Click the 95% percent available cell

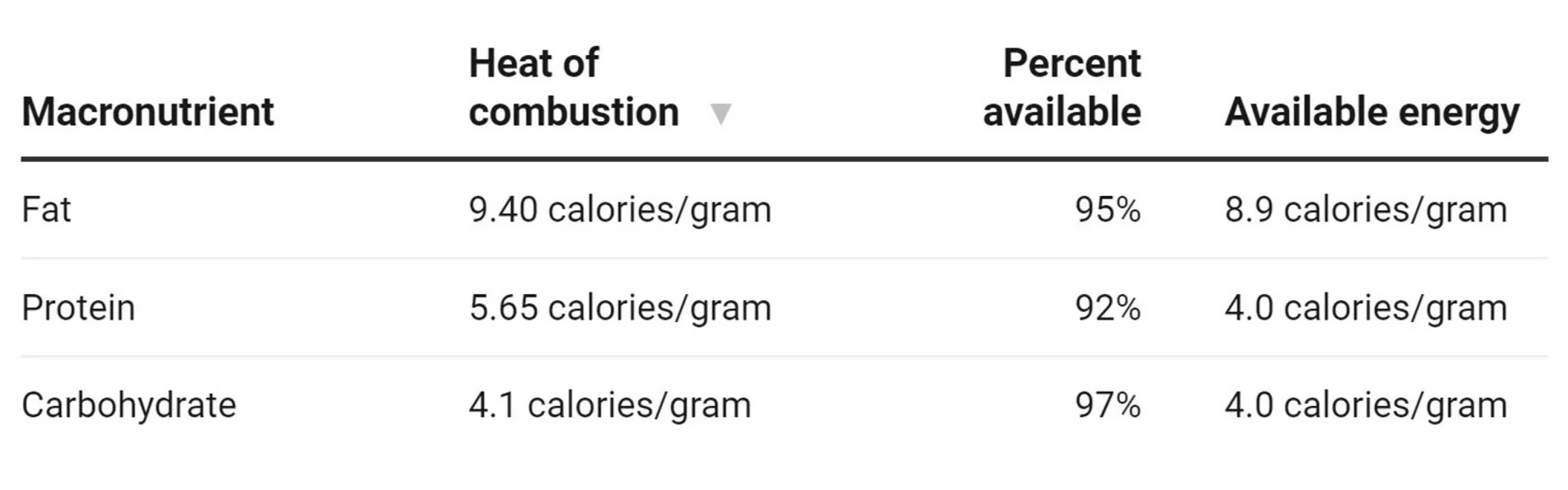click(1107, 209)
